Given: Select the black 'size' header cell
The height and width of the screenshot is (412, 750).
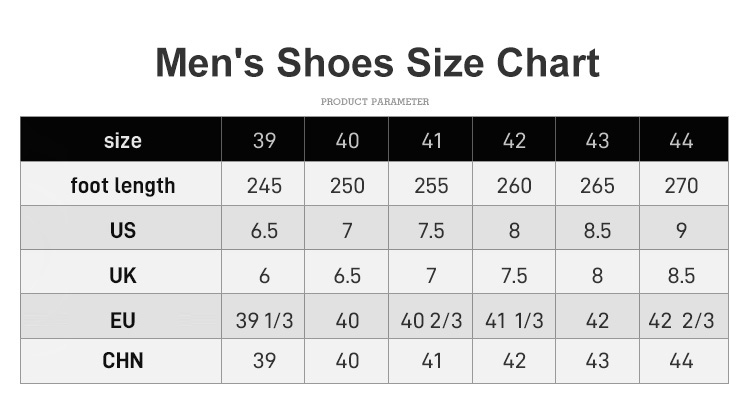Looking at the screenshot, I should pos(122,140).
